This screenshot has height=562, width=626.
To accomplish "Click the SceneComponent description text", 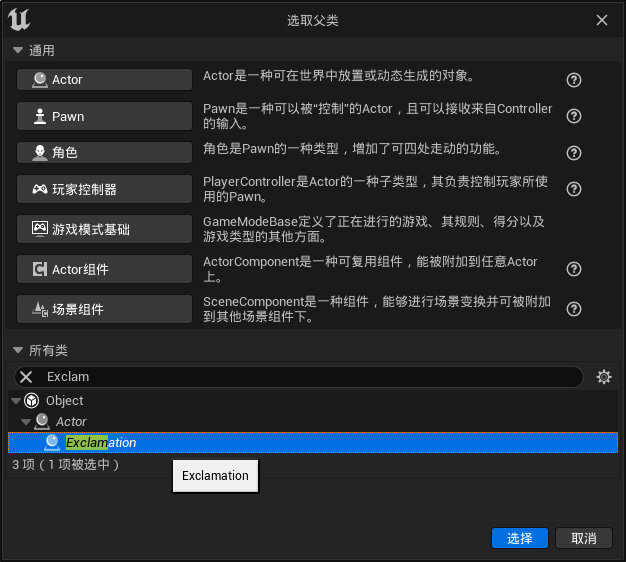I will pyautogui.click(x=377, y=309).
